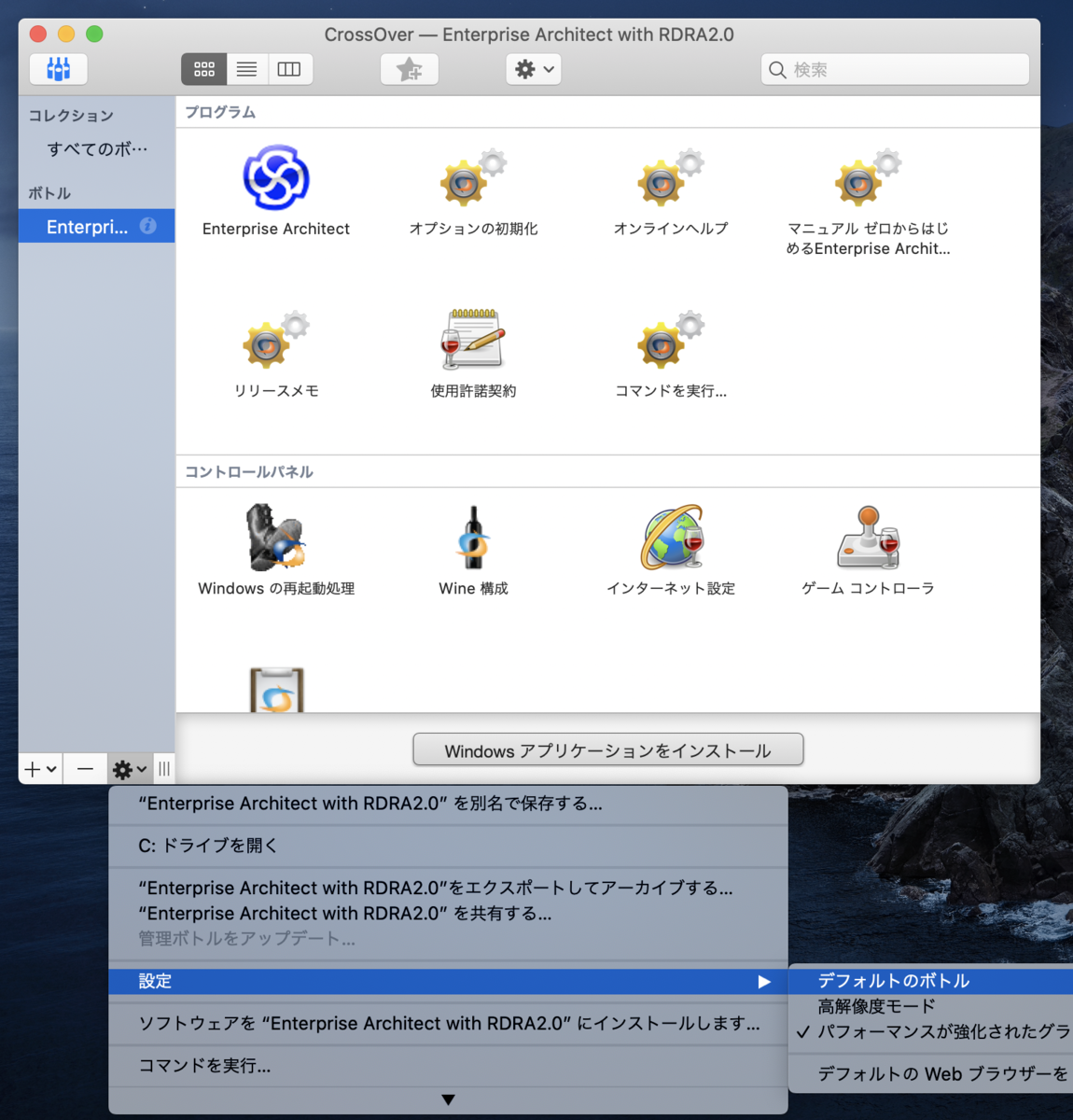Click the add favorite star button
The width and height of the screenshot is (1073, 1120).
[410, 69]
